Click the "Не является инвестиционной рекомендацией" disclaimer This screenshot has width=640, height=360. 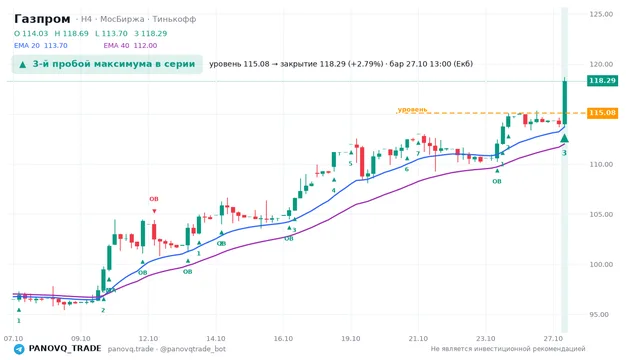[508, 349]
